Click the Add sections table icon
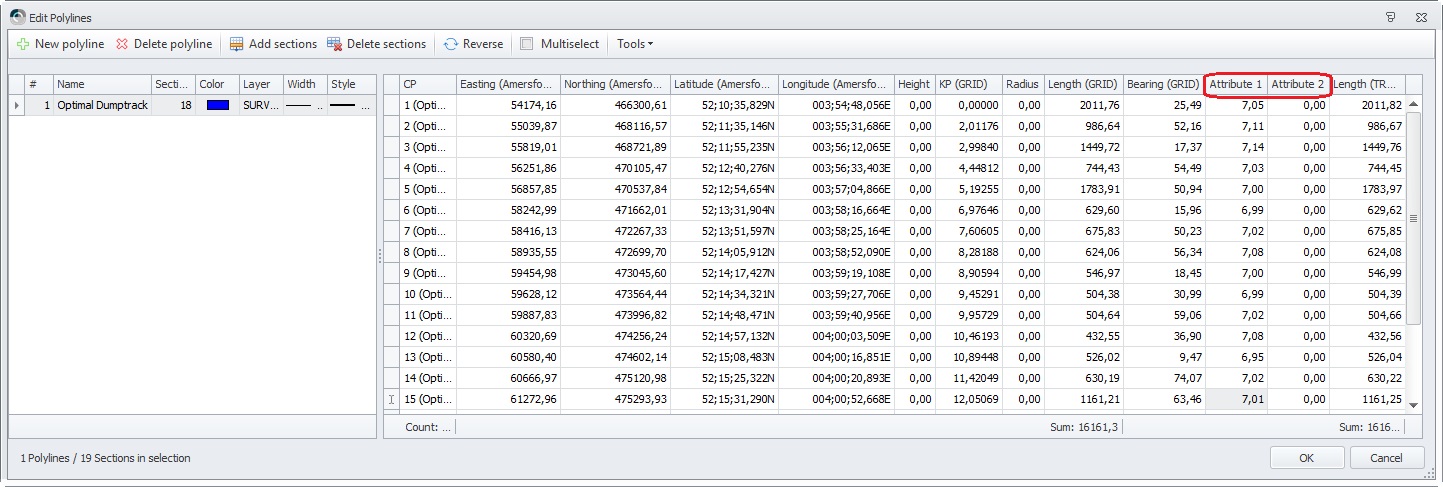This screenshot has height=487, width=1443. (x=236, y=44)
